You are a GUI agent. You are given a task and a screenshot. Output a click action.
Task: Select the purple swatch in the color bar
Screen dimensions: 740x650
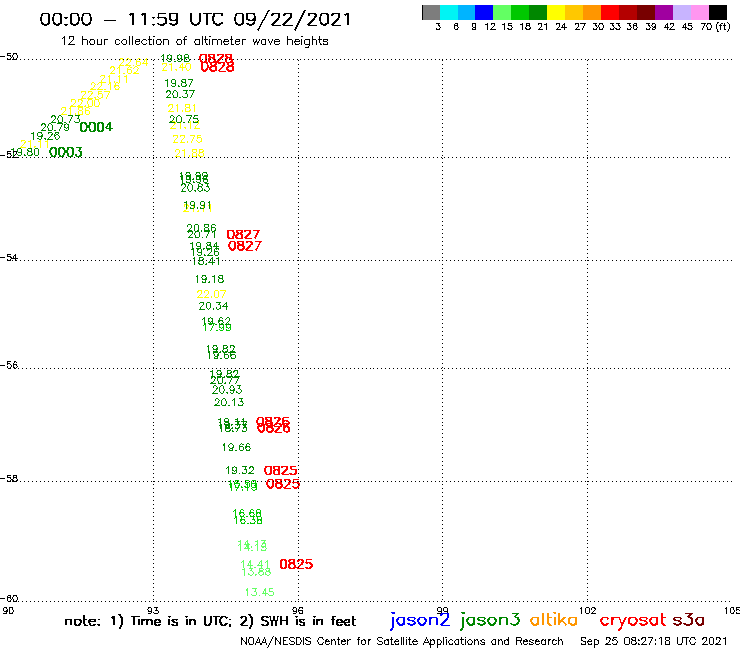click(x=664, y=12)
